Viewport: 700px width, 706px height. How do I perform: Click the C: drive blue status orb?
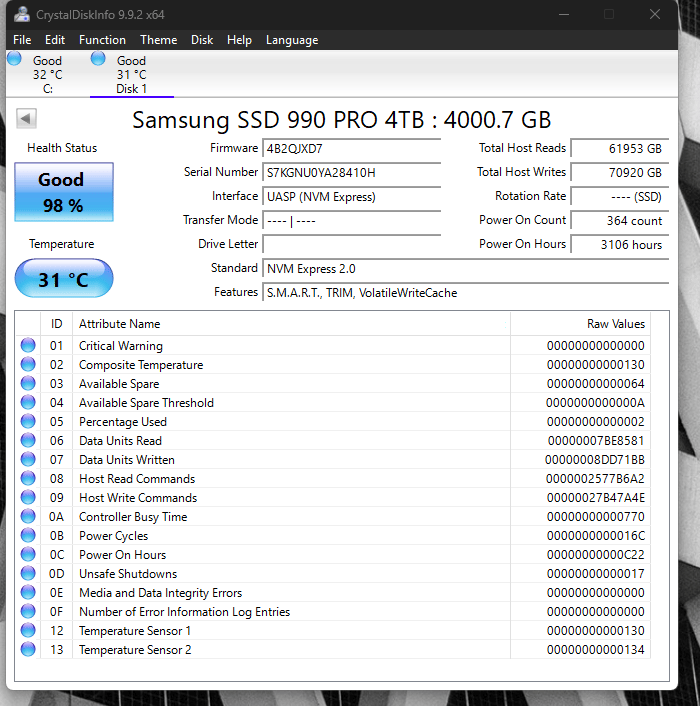coord(14,58)
